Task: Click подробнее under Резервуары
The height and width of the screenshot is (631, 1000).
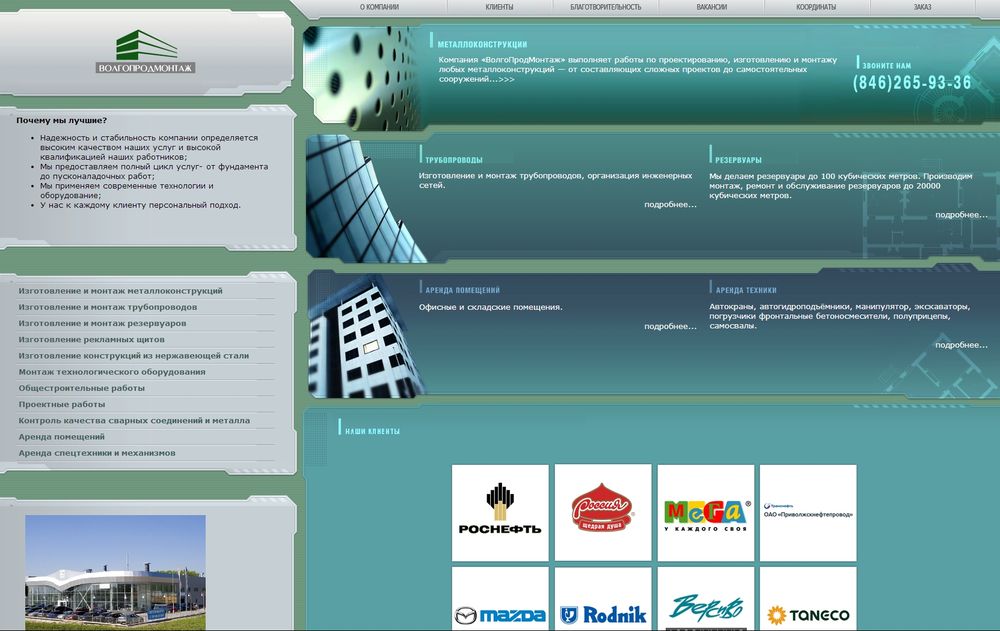Action: pos(961,215)
